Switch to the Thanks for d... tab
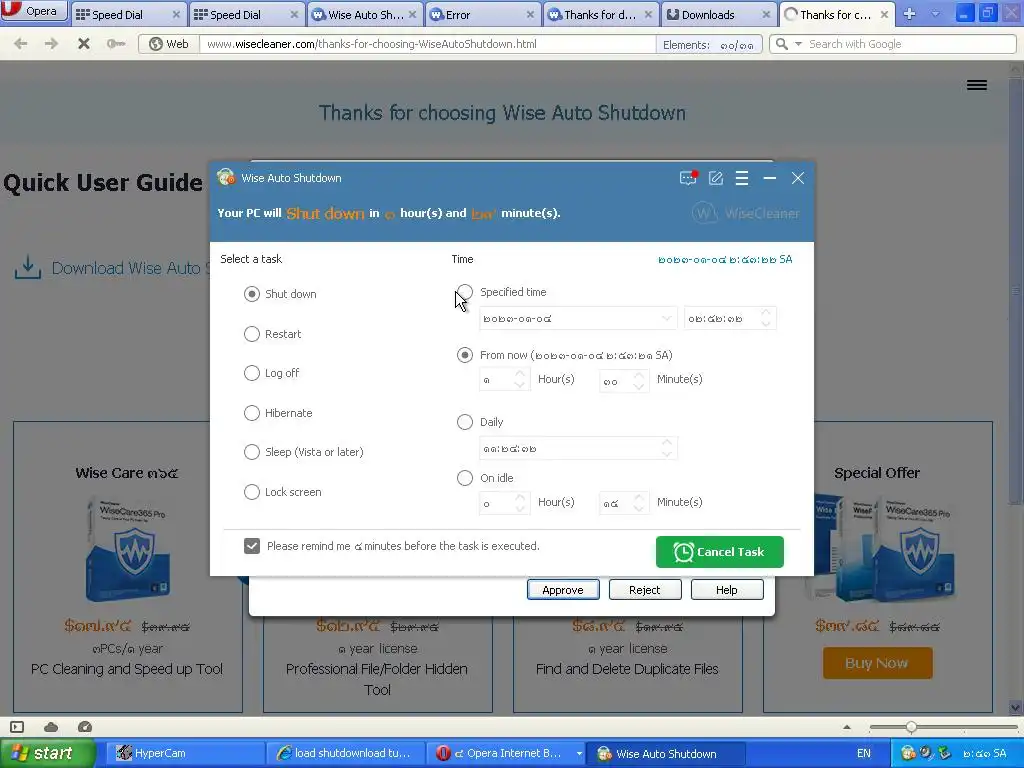 click(599, 14)
